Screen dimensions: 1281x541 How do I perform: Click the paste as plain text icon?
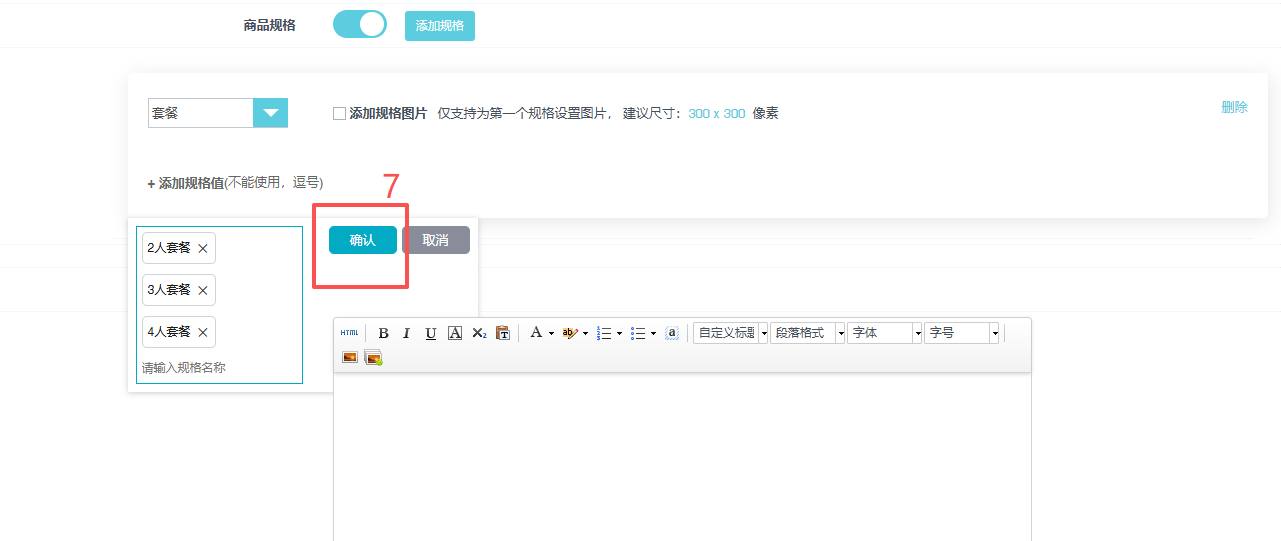[x=503, y=333]
